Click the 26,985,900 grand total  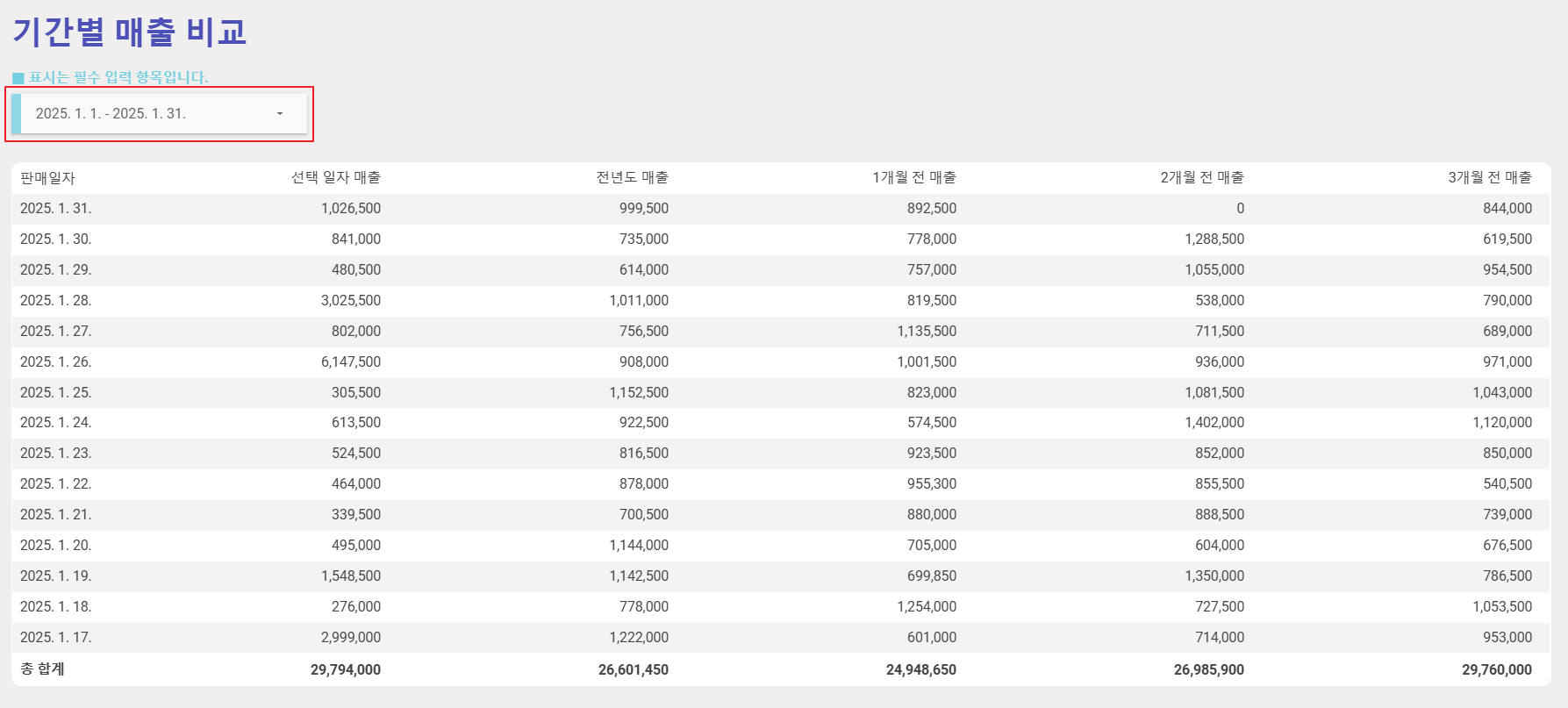[x=1209, y=670]
